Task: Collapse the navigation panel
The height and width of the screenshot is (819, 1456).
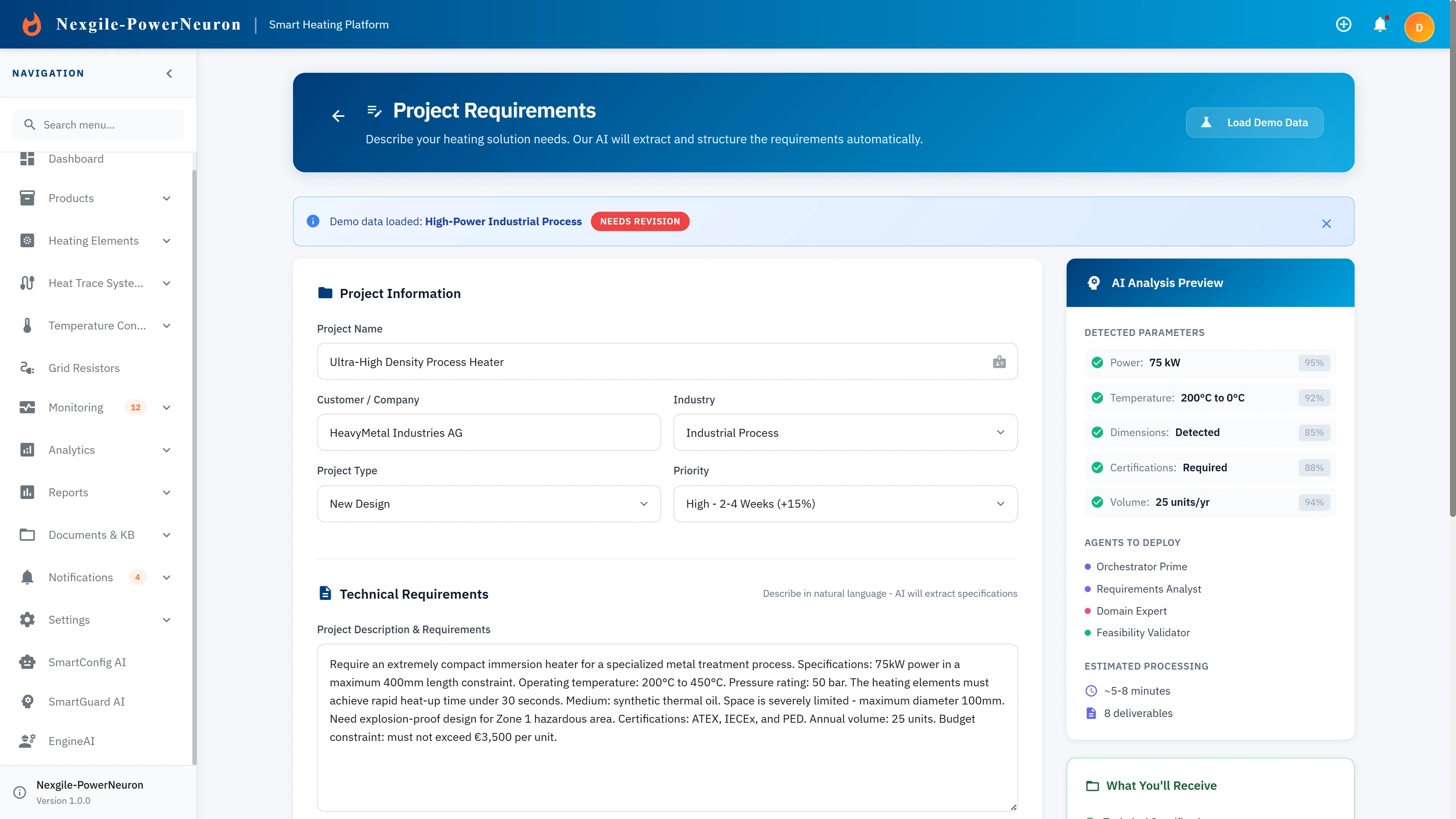Action: pyautogui.click(x=168, y=73)
